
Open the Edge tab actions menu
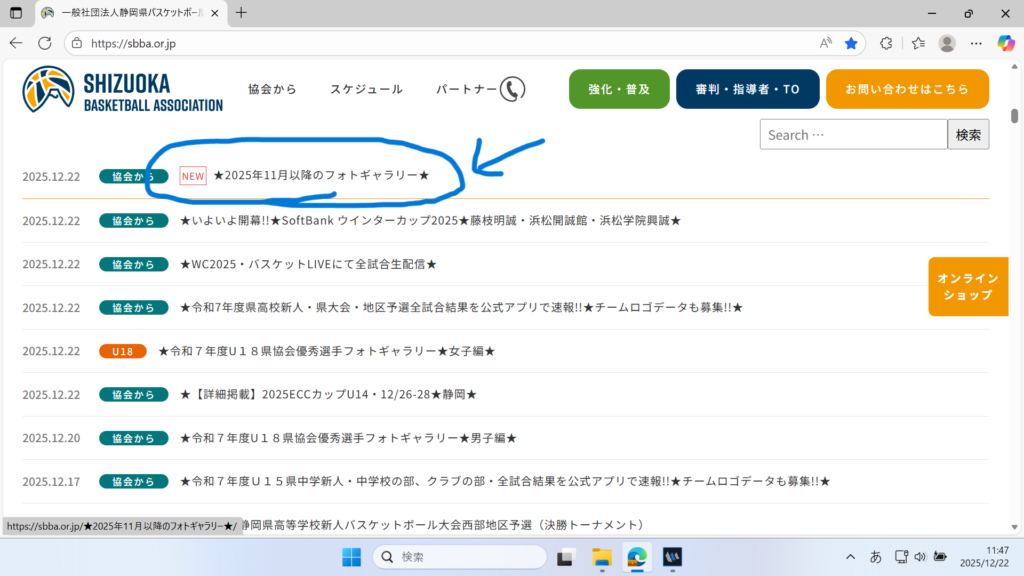16,13
